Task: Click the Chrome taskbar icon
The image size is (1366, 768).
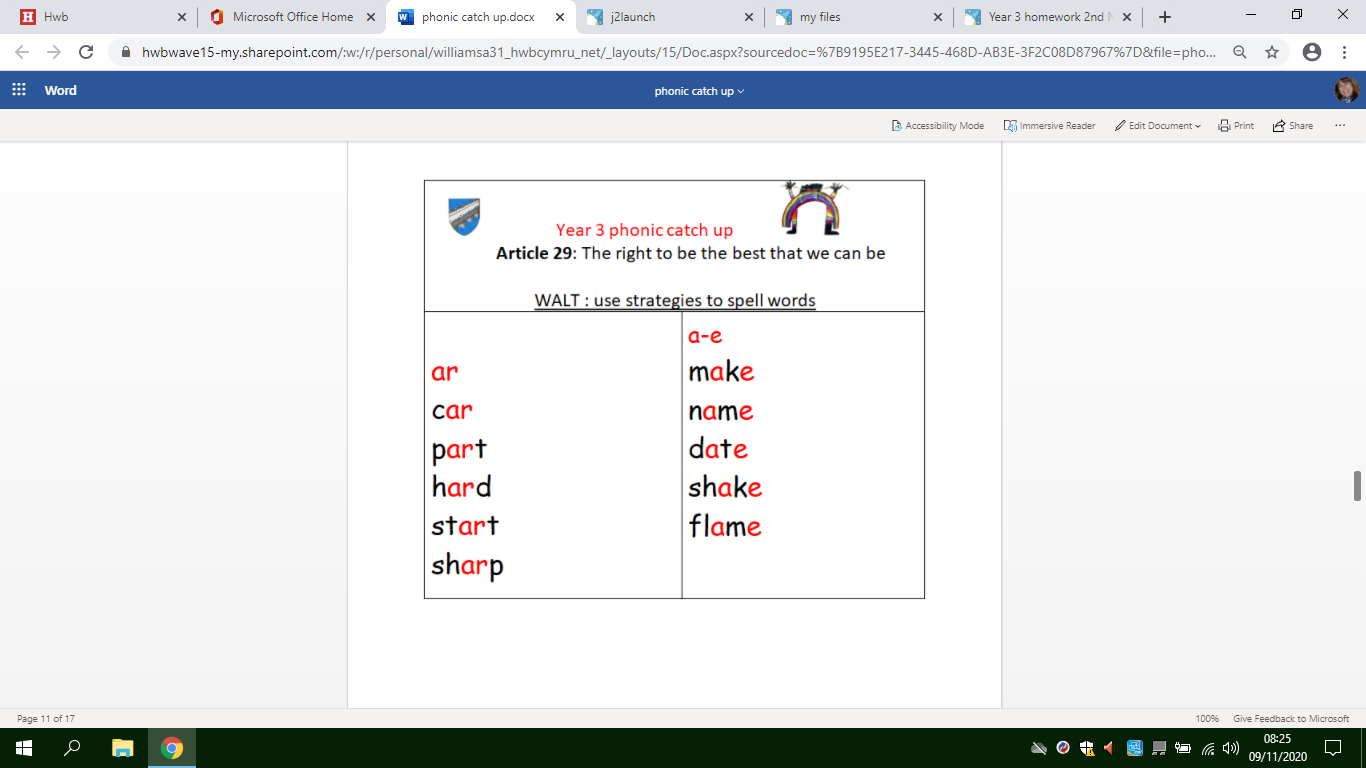Action: [172, 748]
